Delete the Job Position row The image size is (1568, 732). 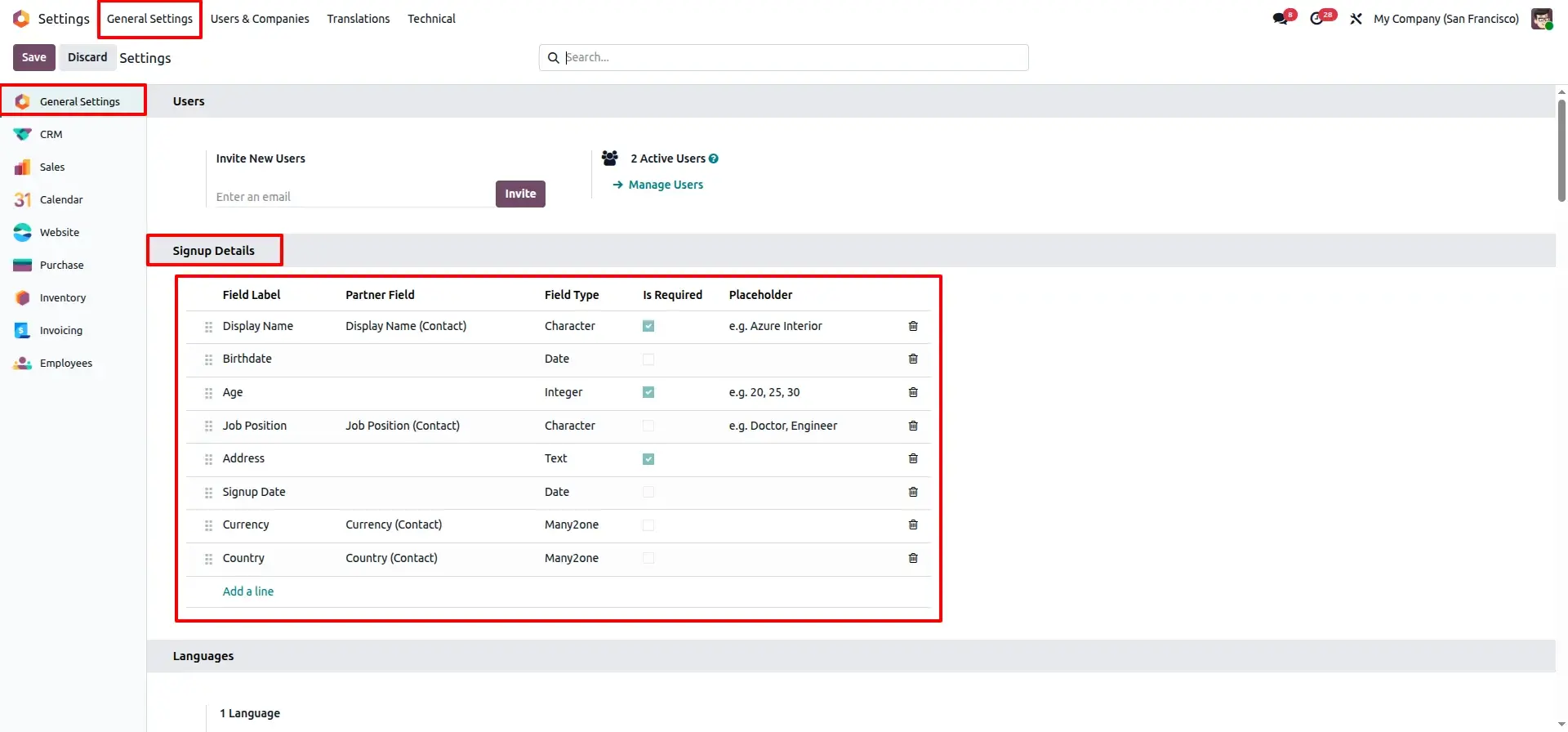tap(913, 426)
